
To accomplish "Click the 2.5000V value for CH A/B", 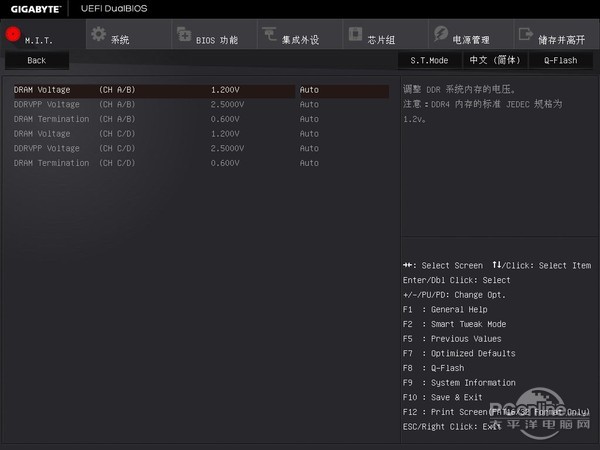I will 227,104.
